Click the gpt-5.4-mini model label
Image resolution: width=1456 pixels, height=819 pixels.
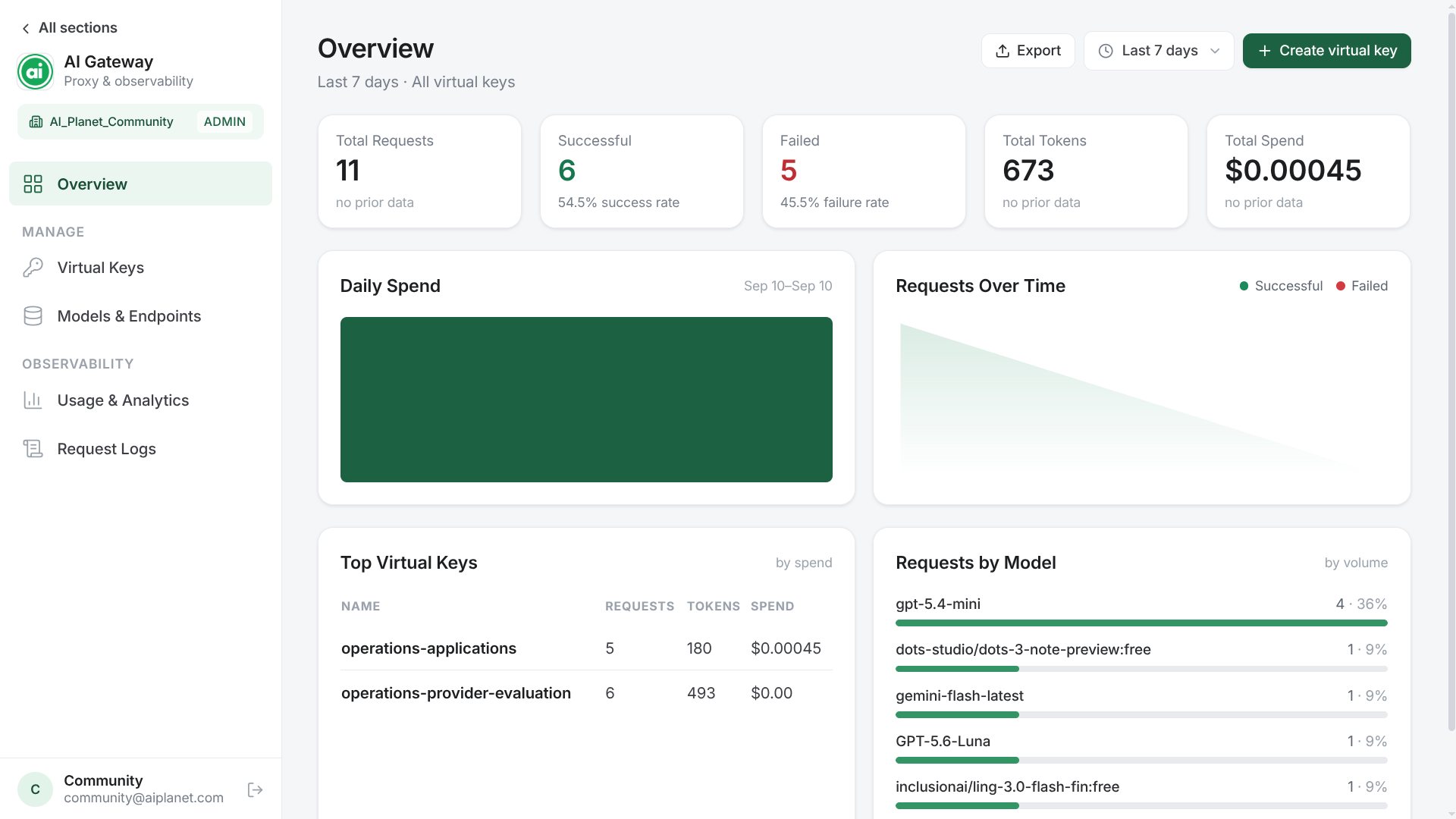[938, 604]
